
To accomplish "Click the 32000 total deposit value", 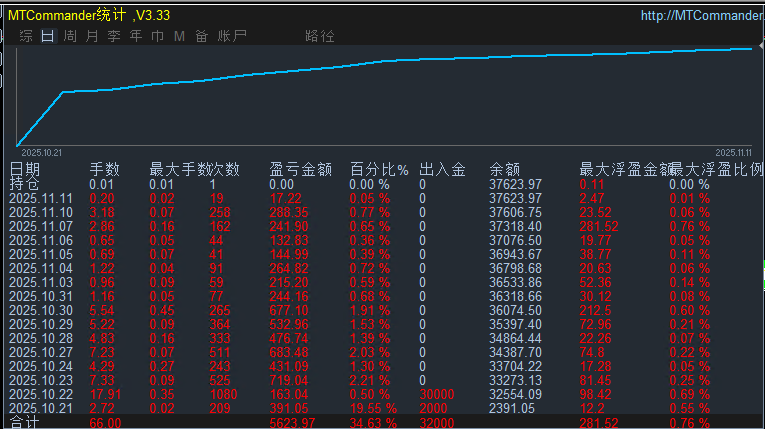I will point(437,423).
